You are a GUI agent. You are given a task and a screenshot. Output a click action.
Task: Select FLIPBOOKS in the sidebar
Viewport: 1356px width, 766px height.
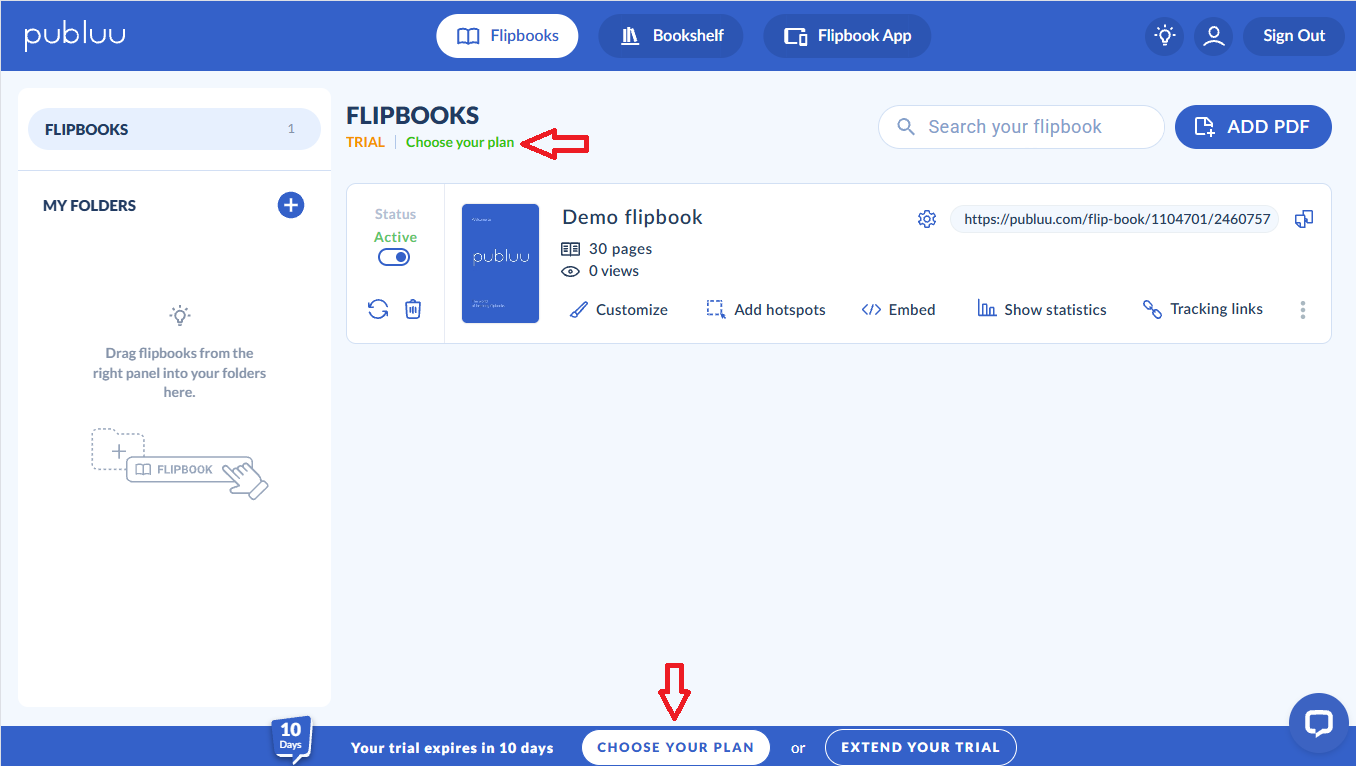click(174, 129)
